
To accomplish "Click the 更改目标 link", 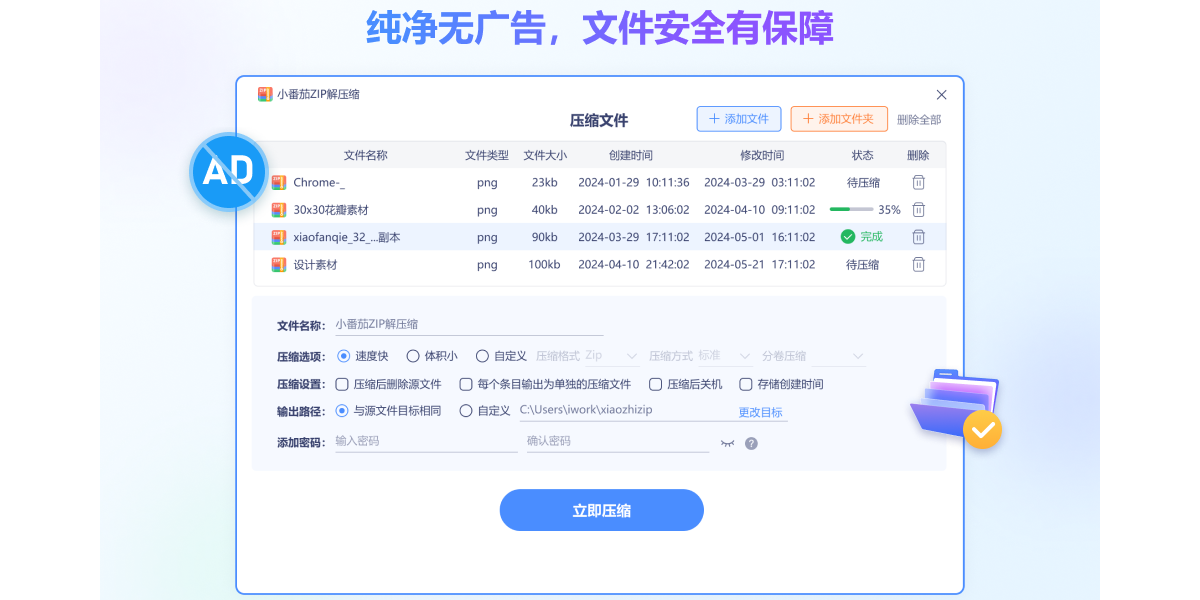I will (761, 412).
